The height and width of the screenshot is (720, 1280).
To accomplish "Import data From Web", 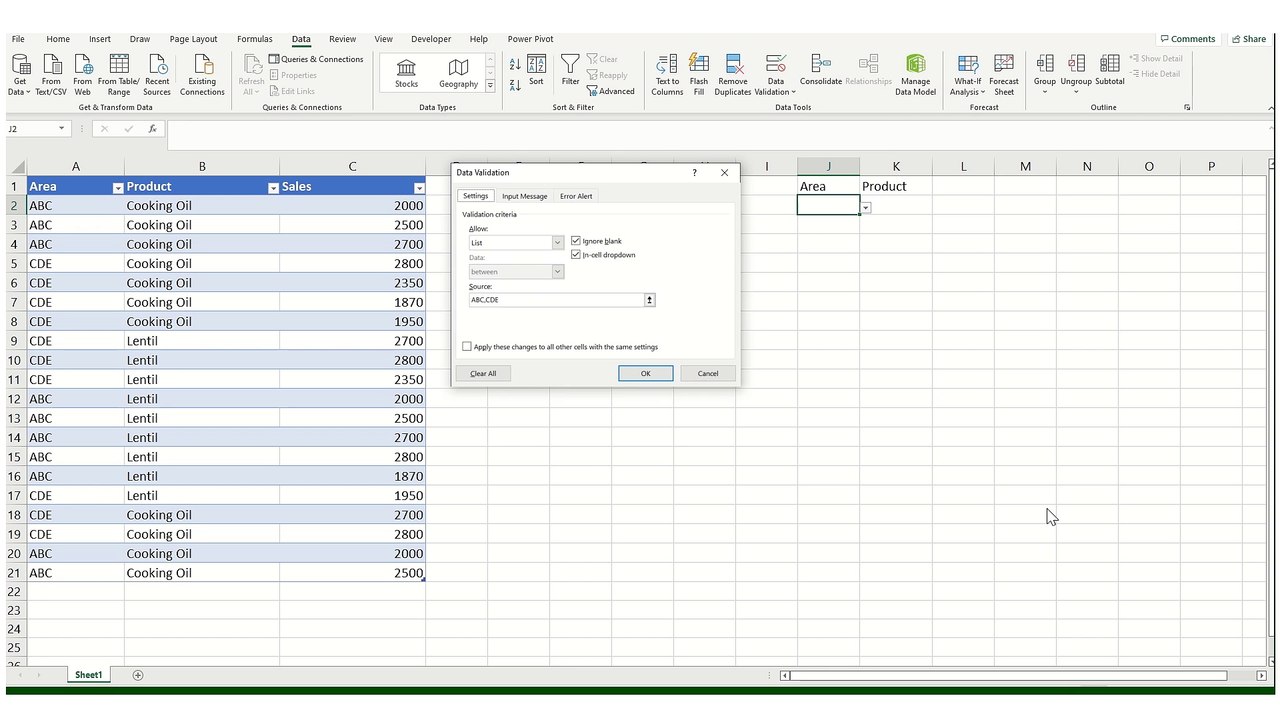I will pos(82,75).
